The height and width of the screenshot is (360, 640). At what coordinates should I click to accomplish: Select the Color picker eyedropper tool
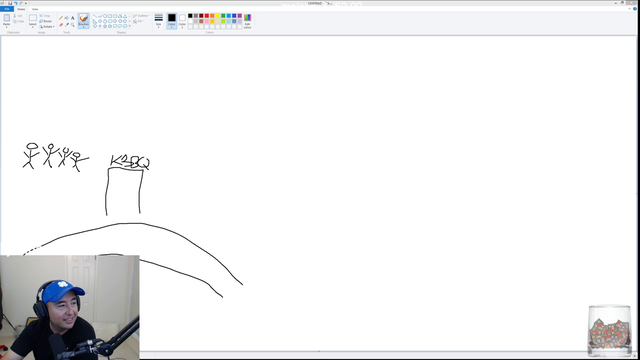click(x=67, y=25)
